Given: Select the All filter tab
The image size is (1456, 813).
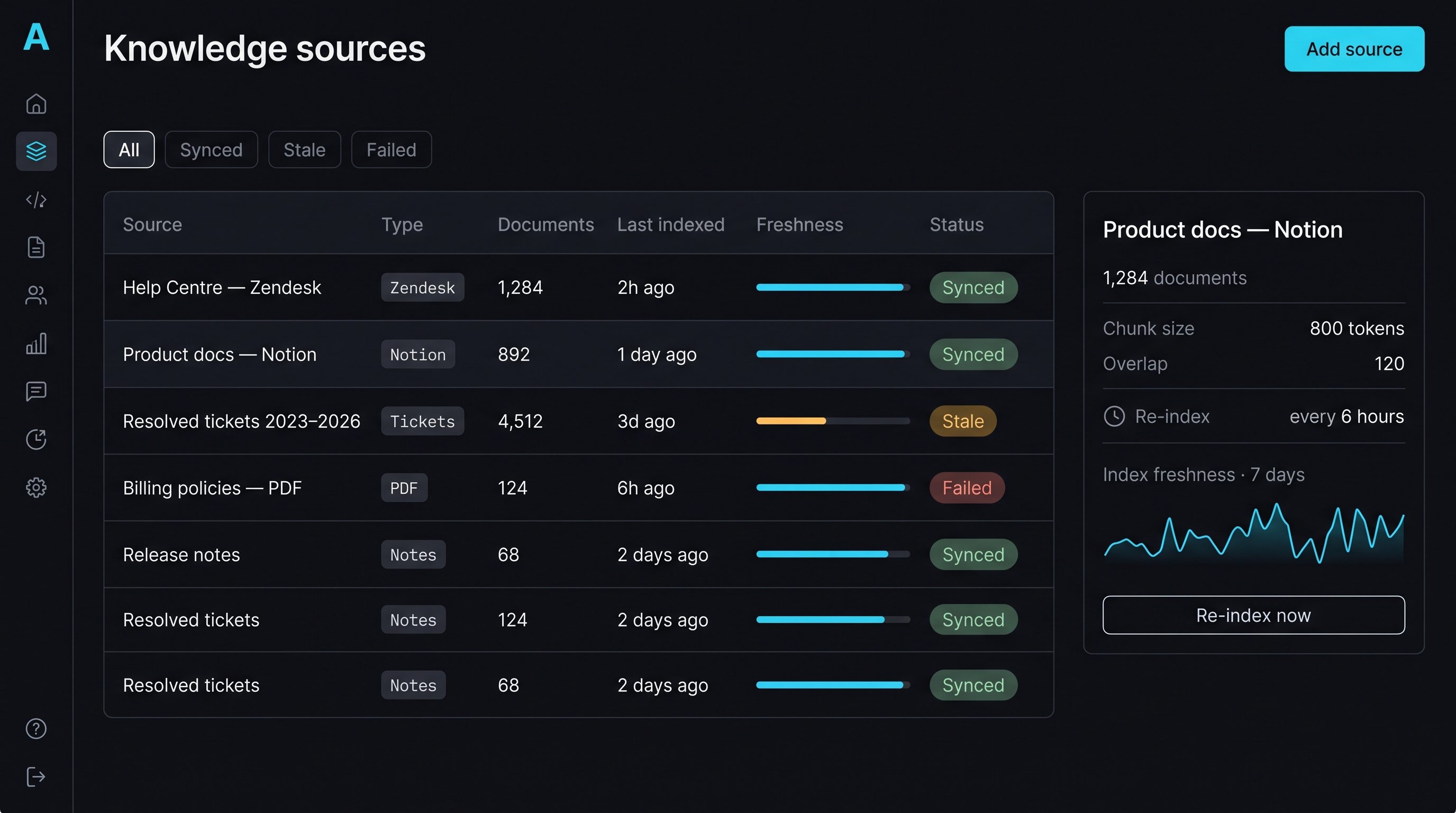Looking at the screenshot, I should click(x=129, y=150).
